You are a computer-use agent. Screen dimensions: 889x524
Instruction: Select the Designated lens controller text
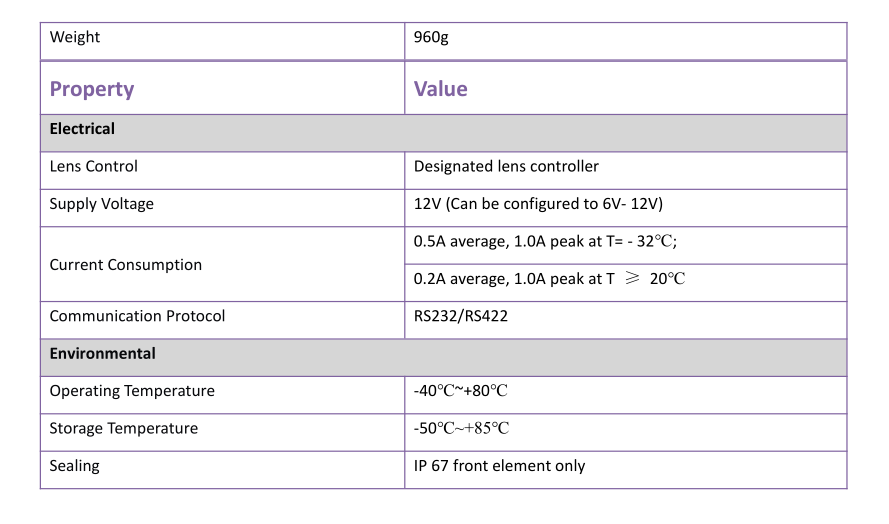coord(506,166)
